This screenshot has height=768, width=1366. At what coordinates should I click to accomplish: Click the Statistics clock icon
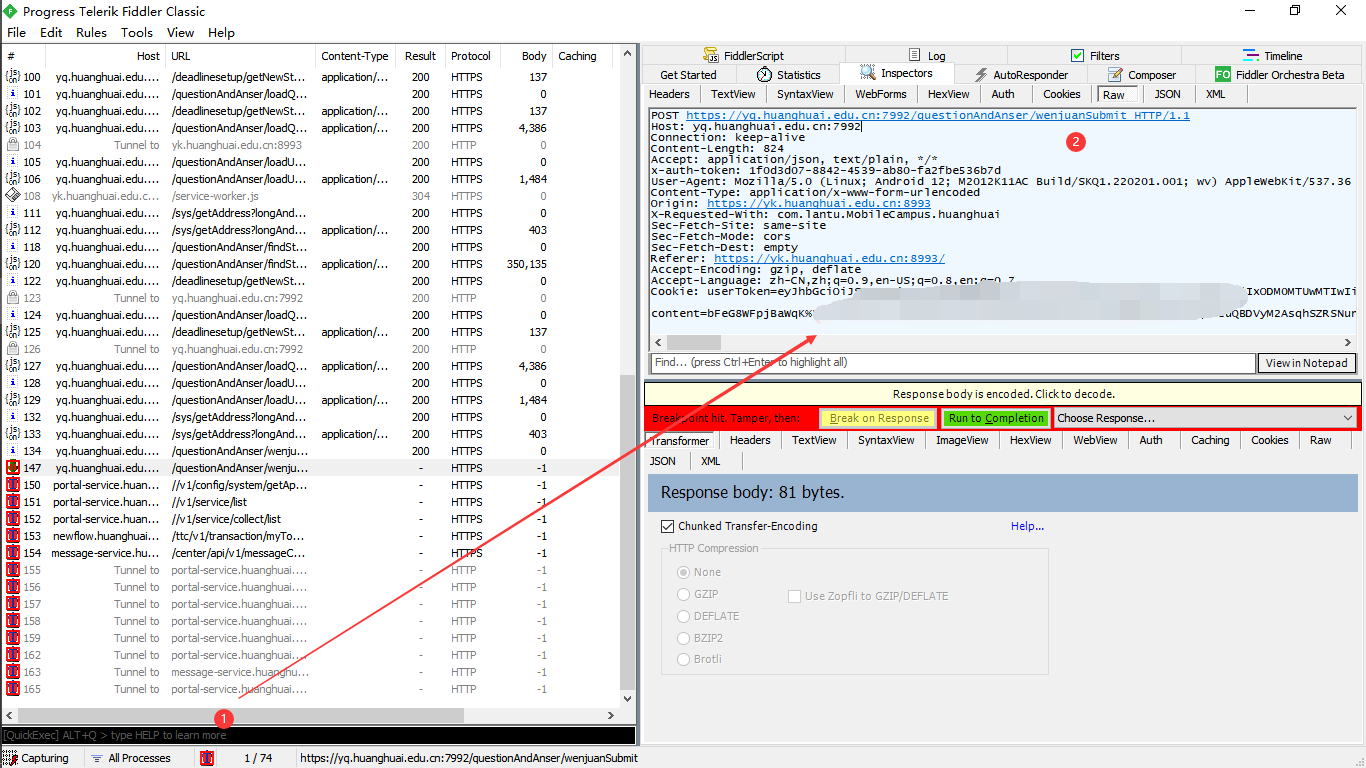click(764, 75)
